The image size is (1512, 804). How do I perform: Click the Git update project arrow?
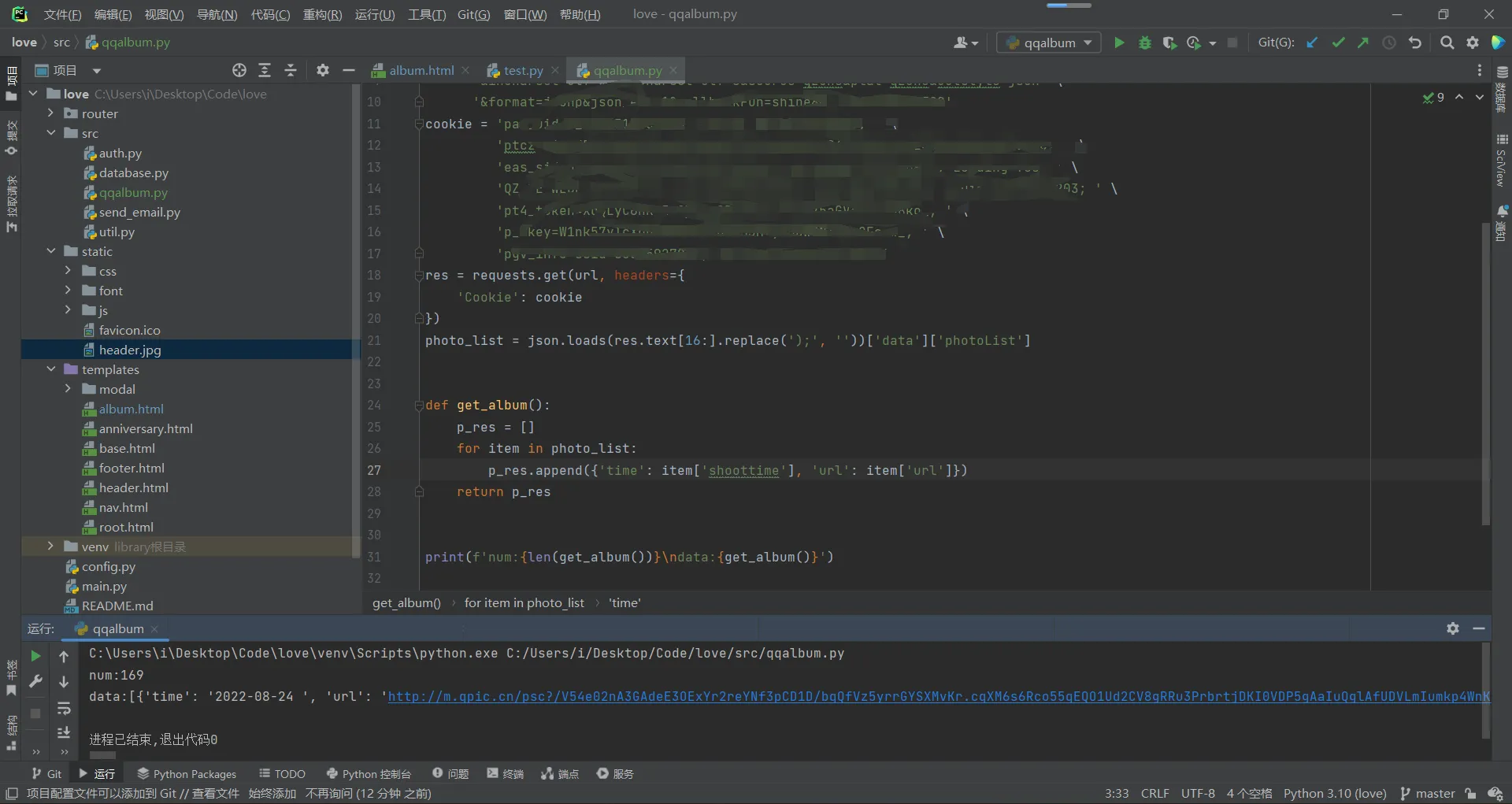(1312, 43)
